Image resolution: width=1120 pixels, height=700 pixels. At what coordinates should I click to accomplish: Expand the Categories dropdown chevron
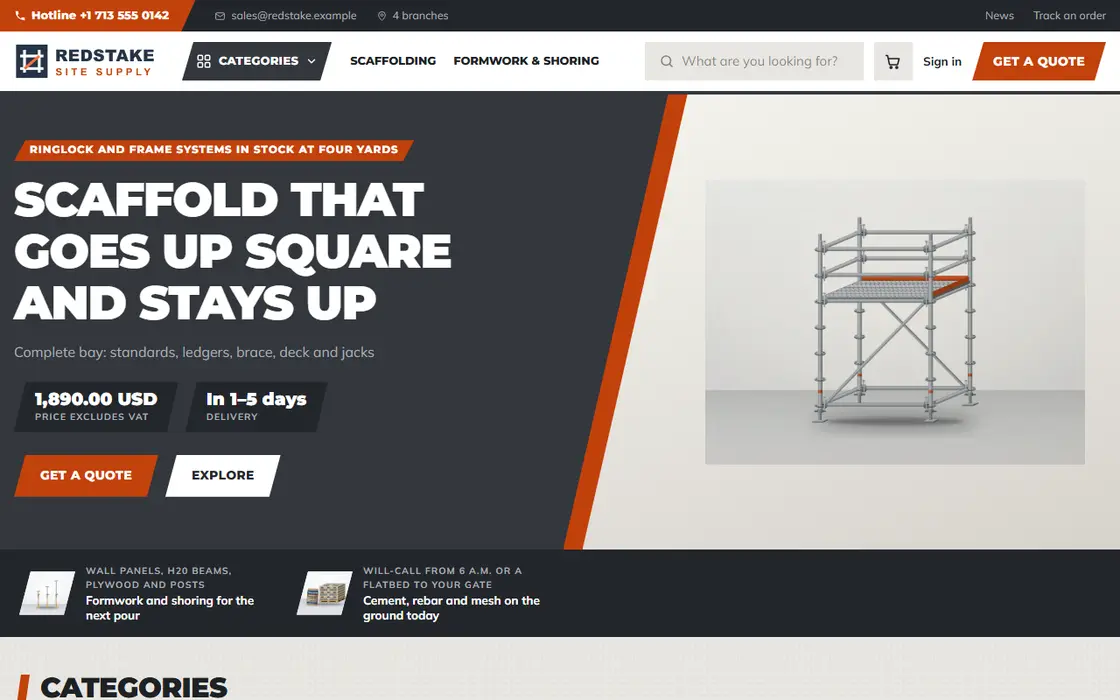pos(311,61)
